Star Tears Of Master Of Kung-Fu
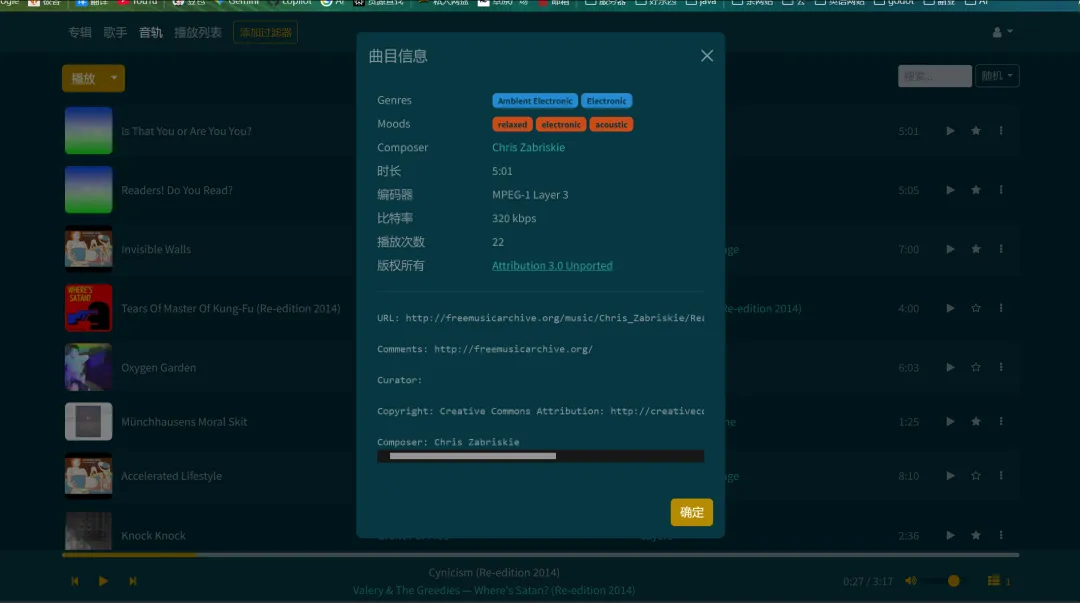Viewport: 1080px width, 603px height. click(x=975, y=308)
